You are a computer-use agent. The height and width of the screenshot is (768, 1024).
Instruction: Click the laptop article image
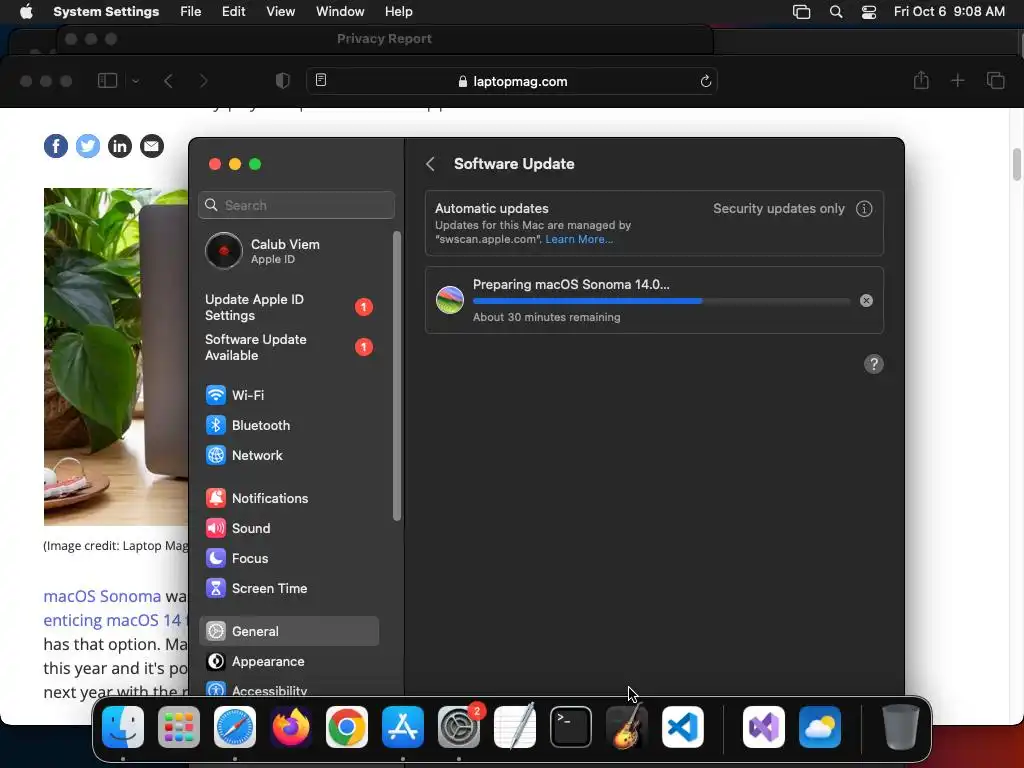coord(116,357)
